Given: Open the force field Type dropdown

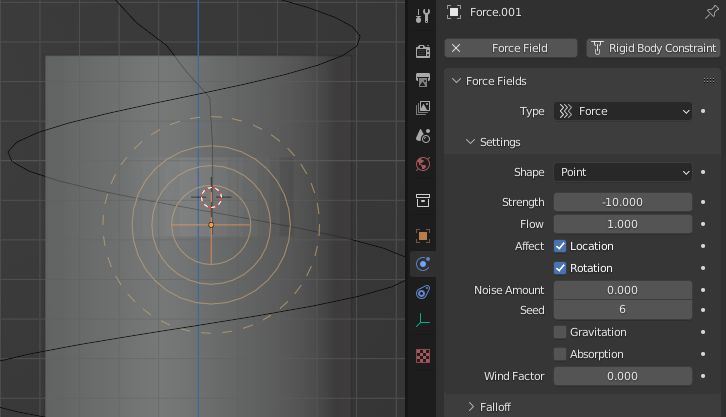Looking at the screenshot, I should [623, 111].
